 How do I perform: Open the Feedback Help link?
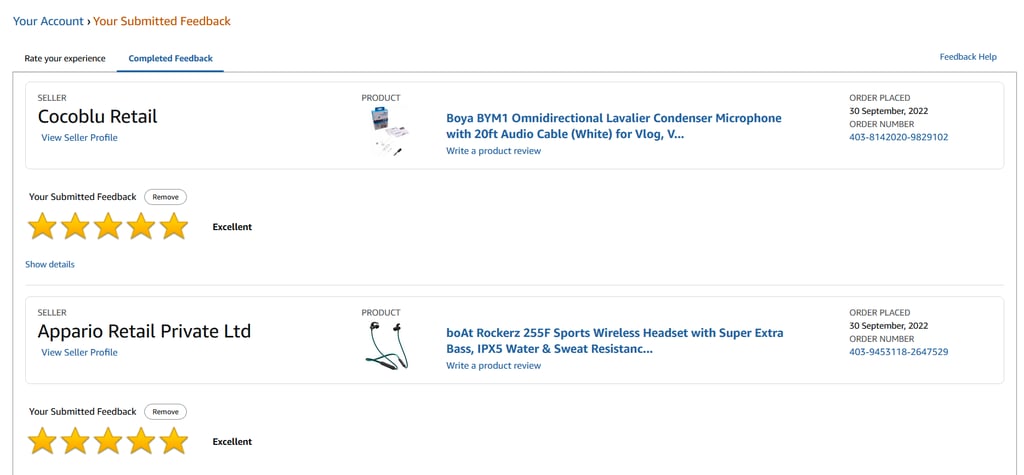click(967, 57)
